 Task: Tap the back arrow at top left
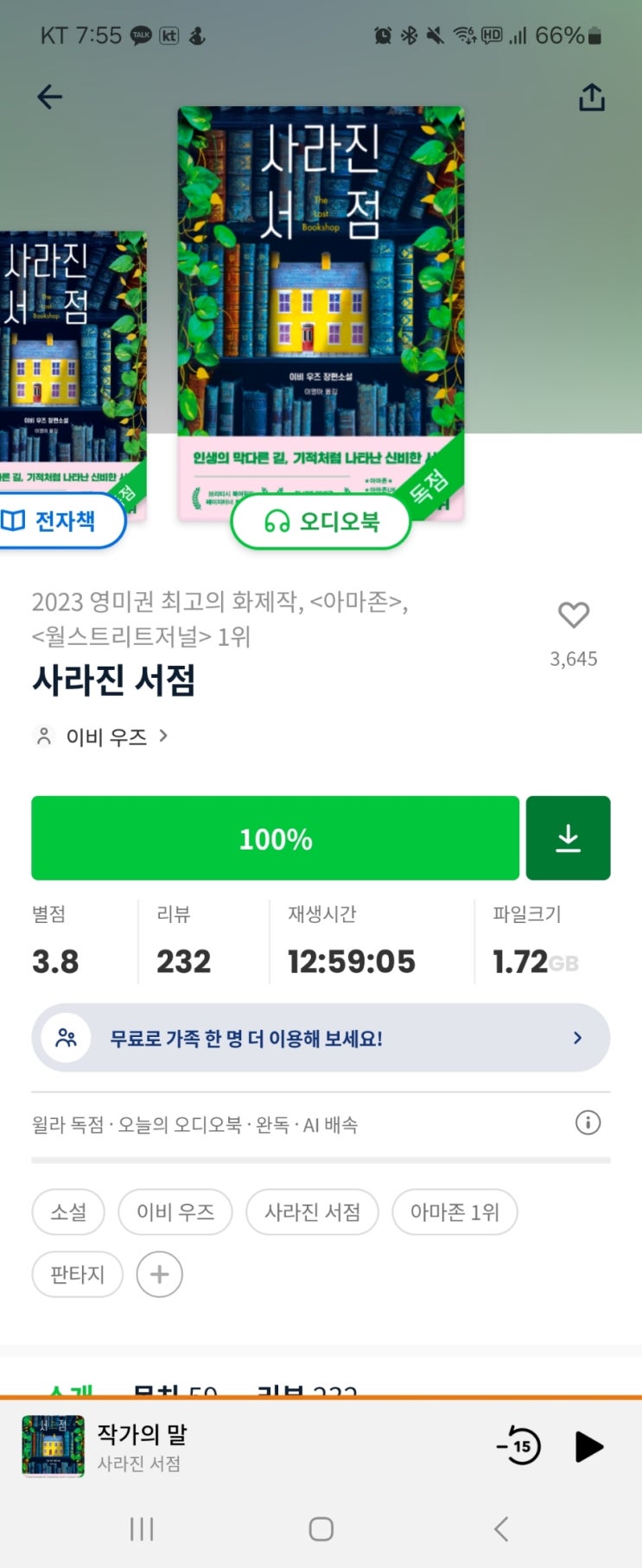(50, 97)
